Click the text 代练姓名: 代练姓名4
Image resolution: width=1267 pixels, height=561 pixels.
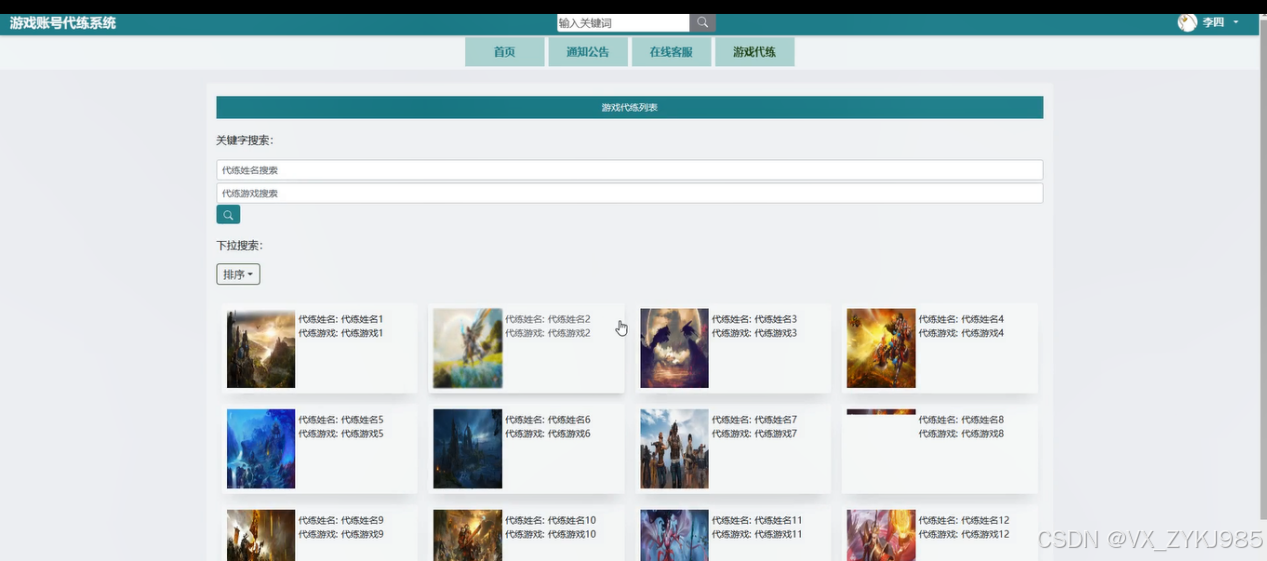[x=962, y=320]
